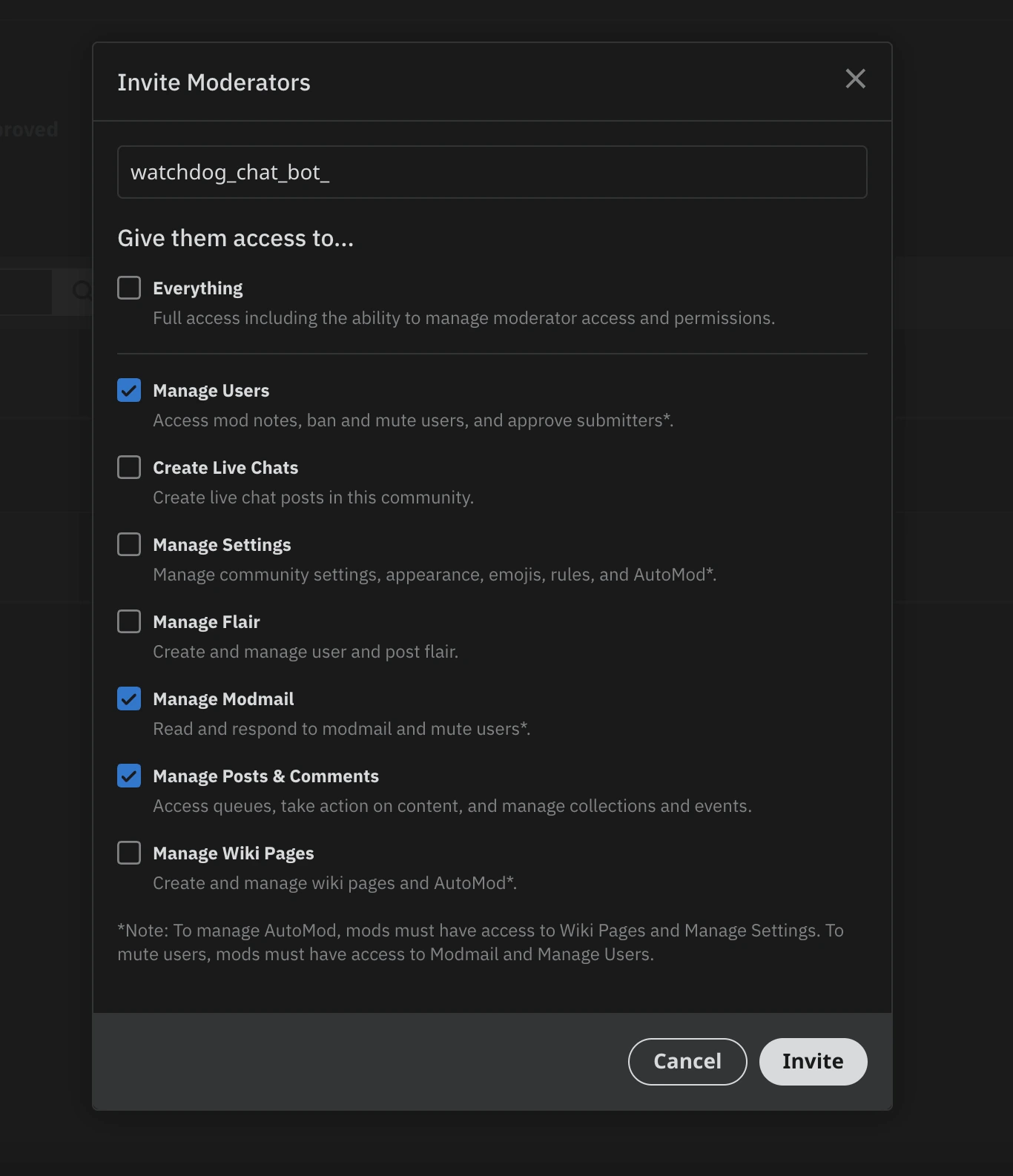Click 'Create and manage wiki pages' description

[x=334, y=883]
